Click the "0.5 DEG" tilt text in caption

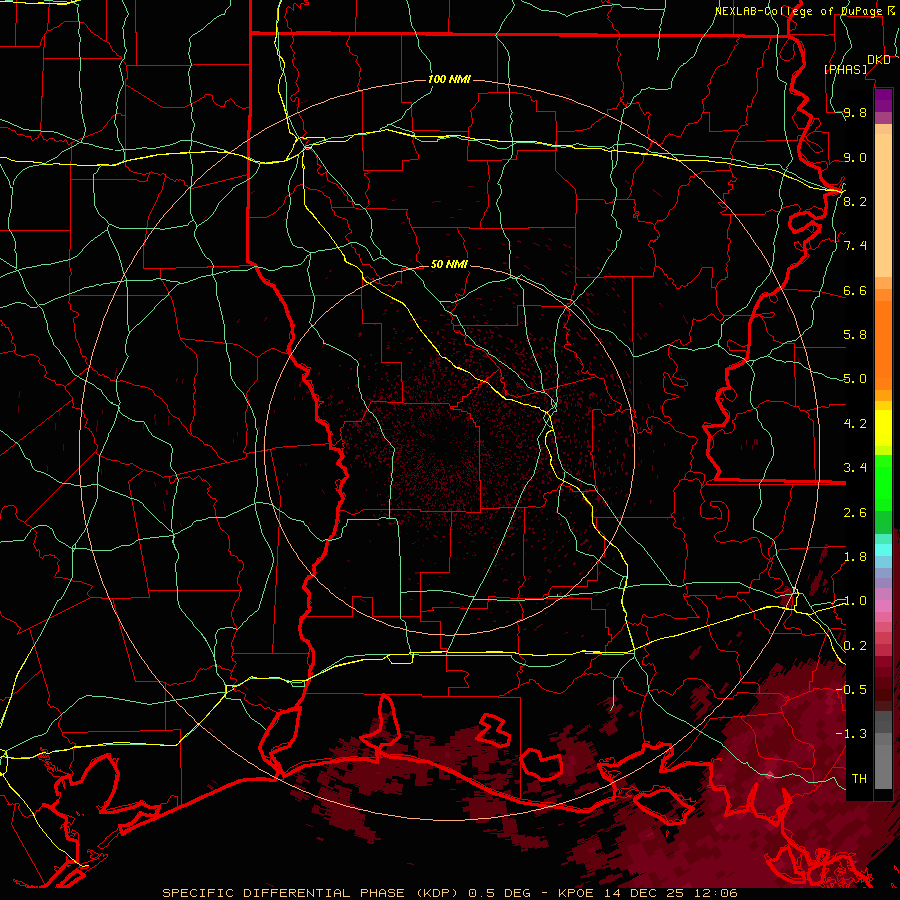pos(500,893)
